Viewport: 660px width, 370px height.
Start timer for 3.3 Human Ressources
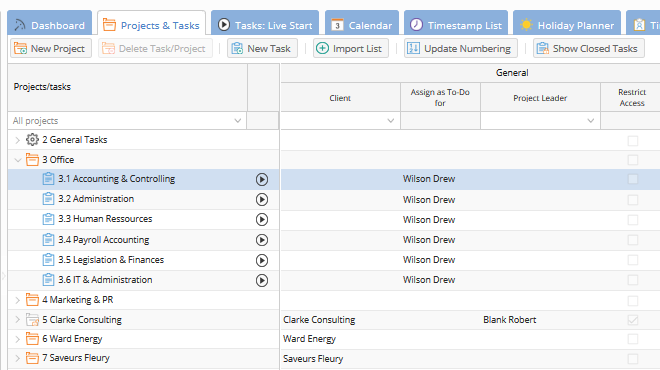(262, 219)
